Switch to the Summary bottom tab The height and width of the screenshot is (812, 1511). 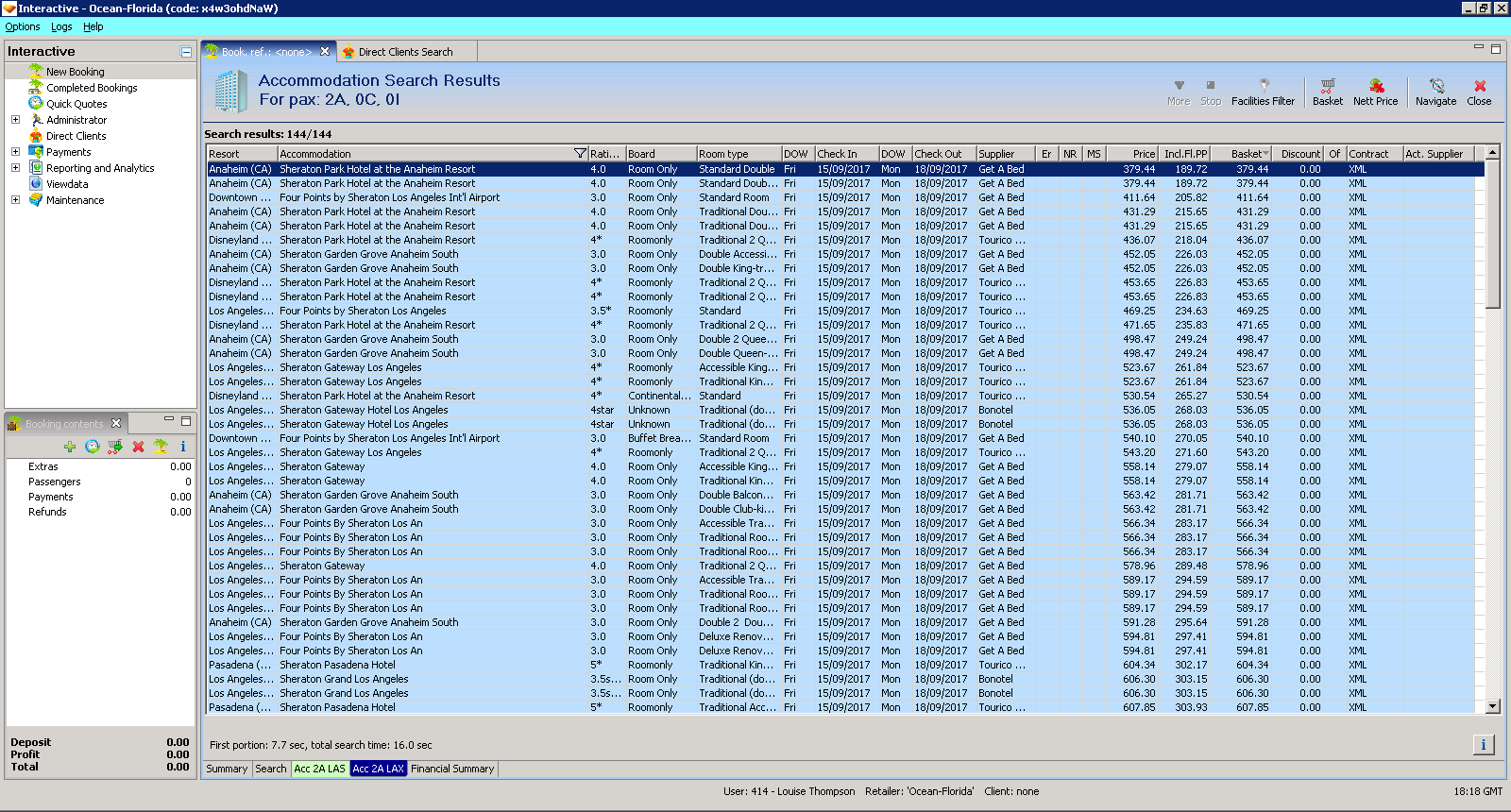tap(227, 769)
